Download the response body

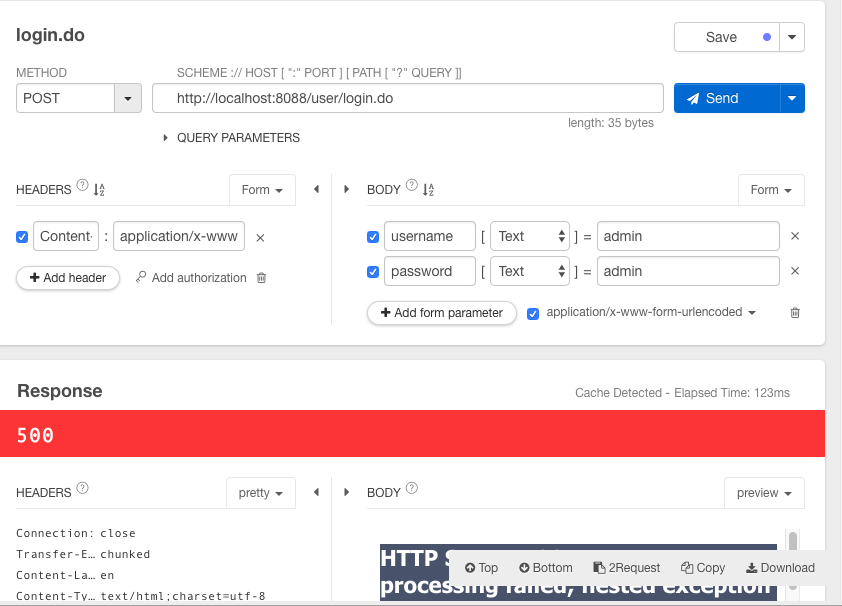(x=781, y=567)
